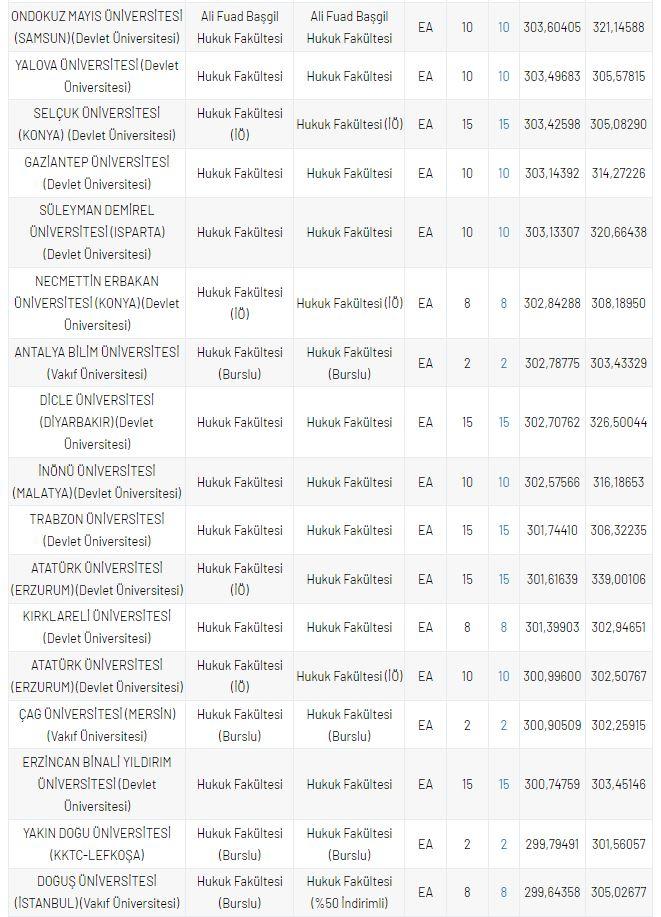Click the Hukuk Fakültesi (%50 İndirimli) cell
Screen dimensions: 661x917
point(349,892)
